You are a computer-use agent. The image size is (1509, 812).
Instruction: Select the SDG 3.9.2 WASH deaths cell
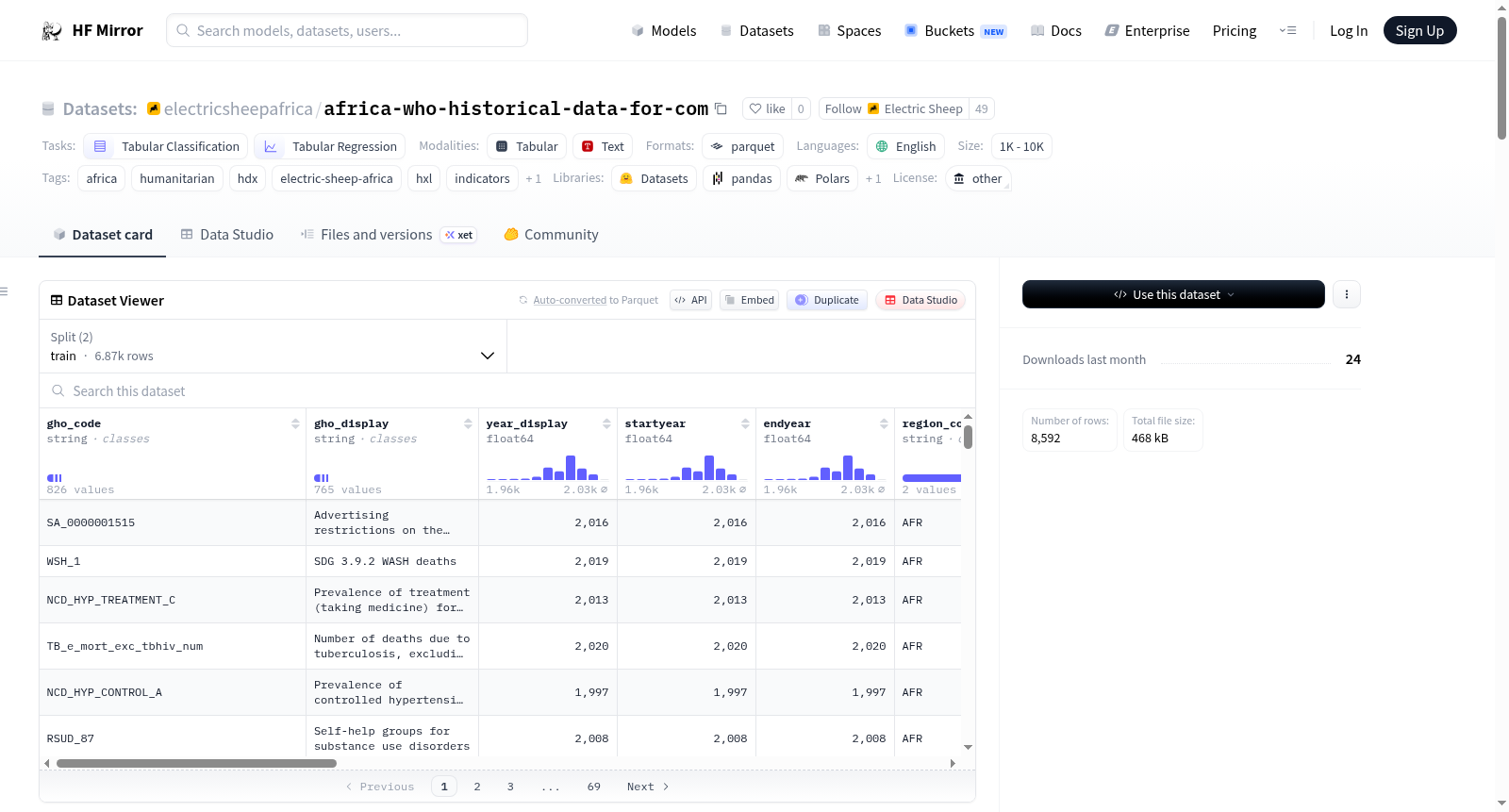pyautogui.click(x=392, y=561)
